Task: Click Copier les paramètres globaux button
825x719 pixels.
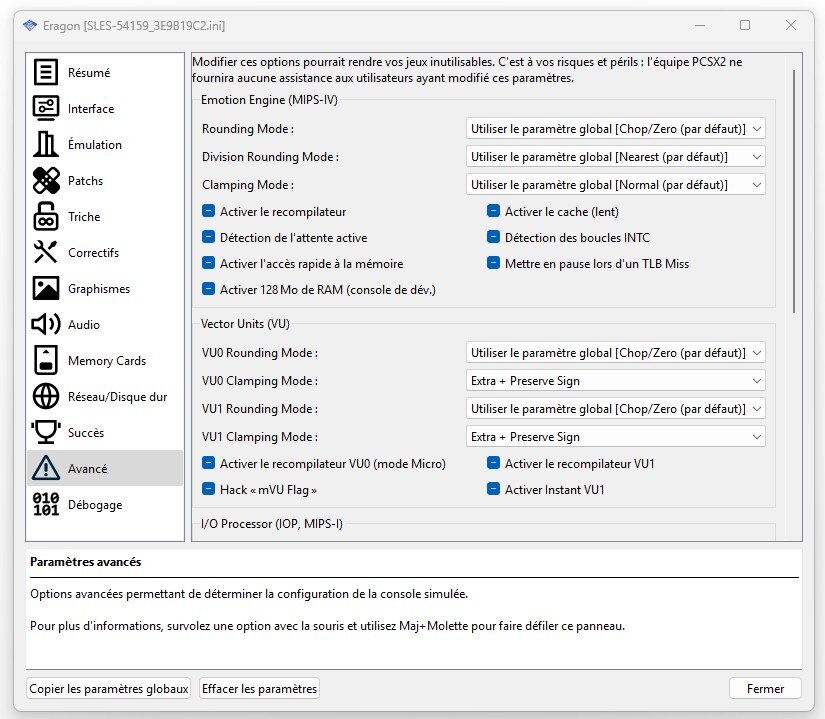Action: [109, 688]
